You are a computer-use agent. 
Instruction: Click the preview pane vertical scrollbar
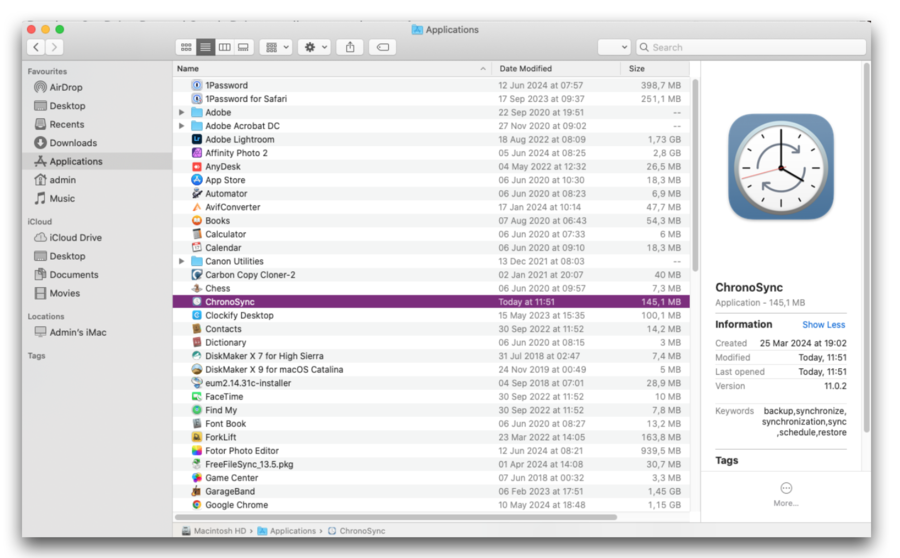click(866, 248)
